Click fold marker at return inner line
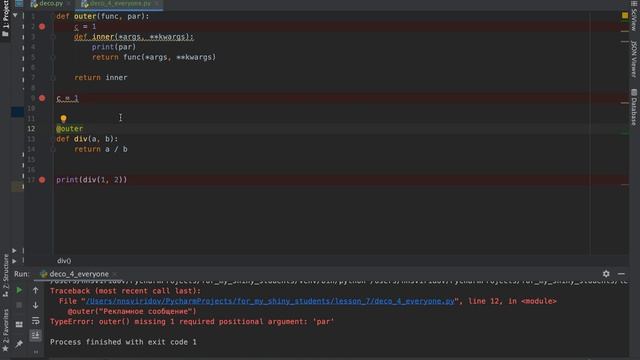Screen dimensions: 640x360 (x=53, y=78)
